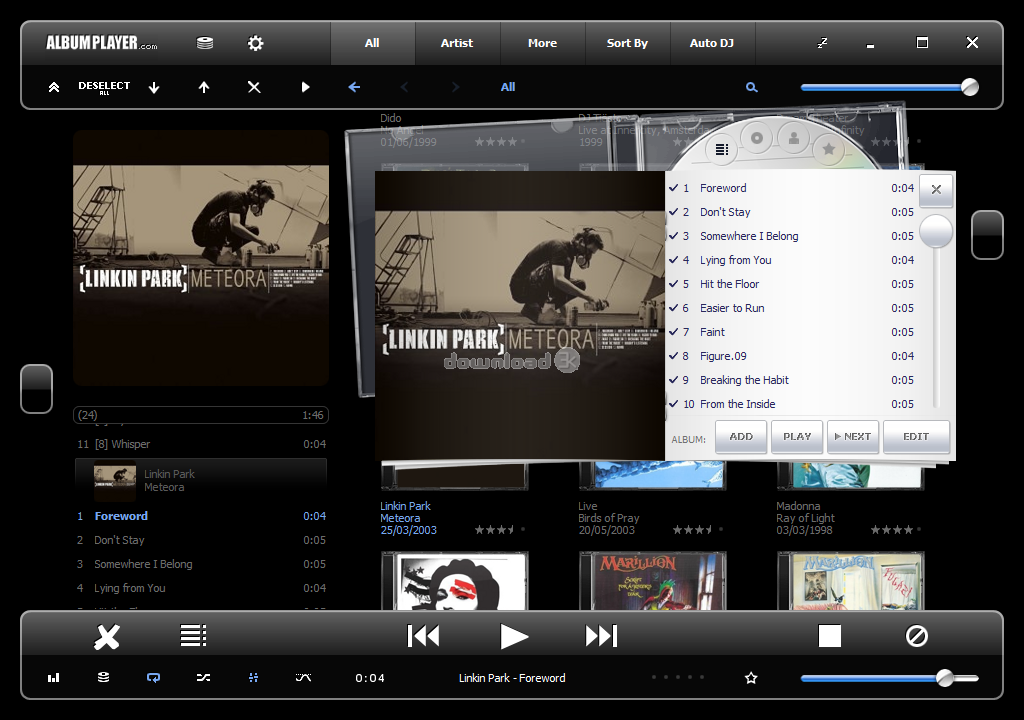
Task: Uncheck track 7 Faint checkmark
Action: pyautogui.click(x=674, y=332)
